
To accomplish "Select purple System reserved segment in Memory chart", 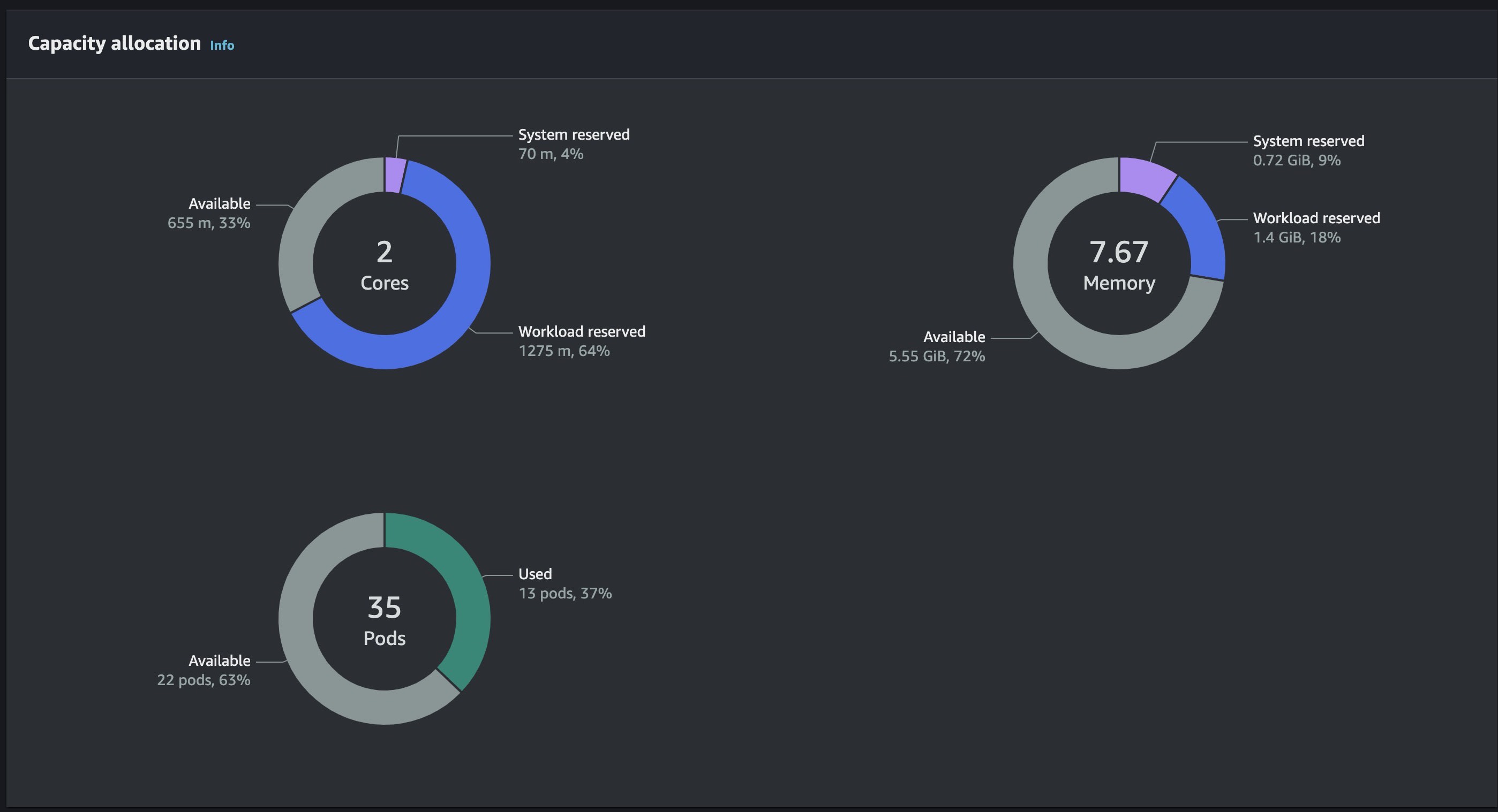I will click(1145, 177).
